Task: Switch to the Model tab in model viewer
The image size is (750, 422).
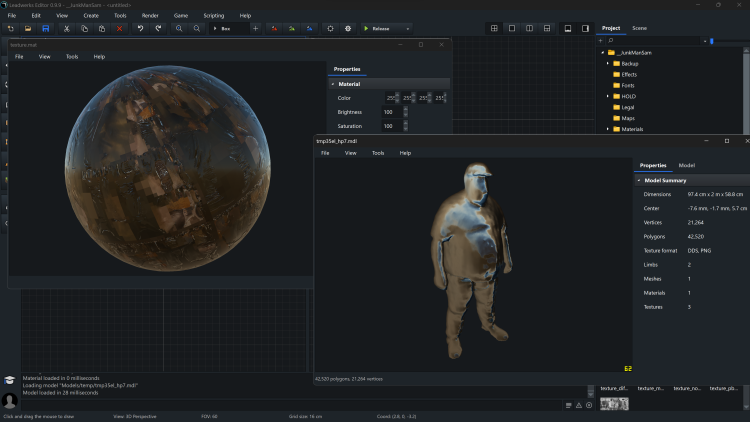Action: coord(687,165)
